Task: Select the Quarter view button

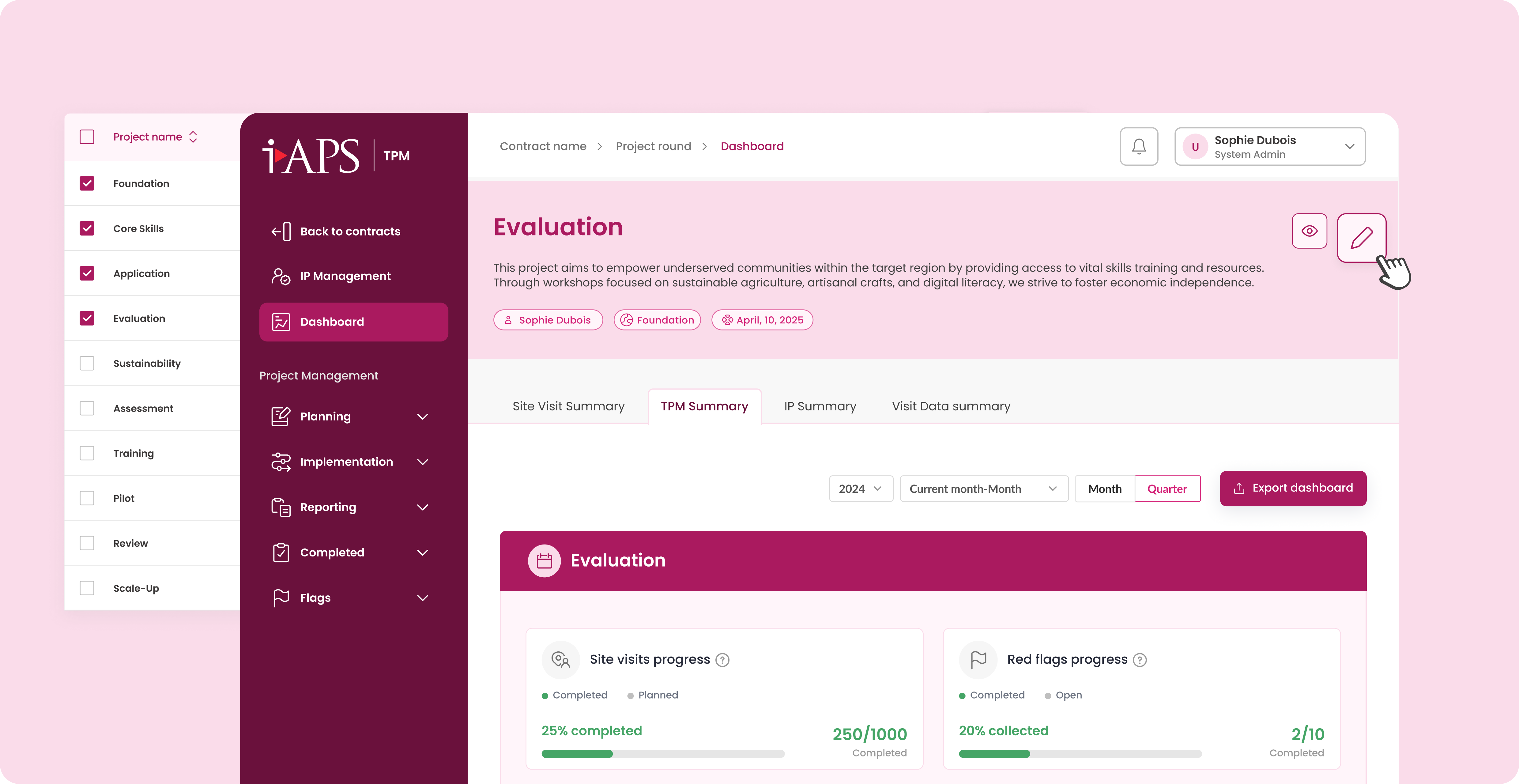Action: click(x=1167, y=489)
